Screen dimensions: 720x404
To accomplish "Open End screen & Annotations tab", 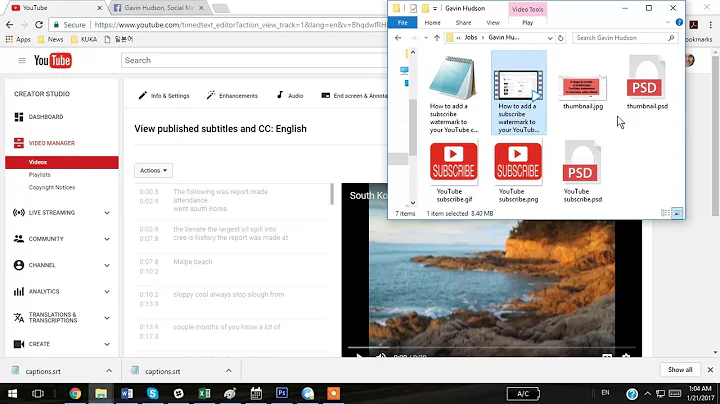I will (354, 95).
